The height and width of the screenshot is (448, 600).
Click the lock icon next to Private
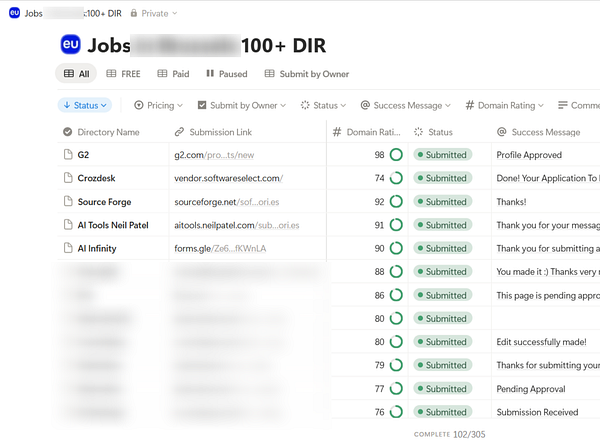click(x=134, y=13)
